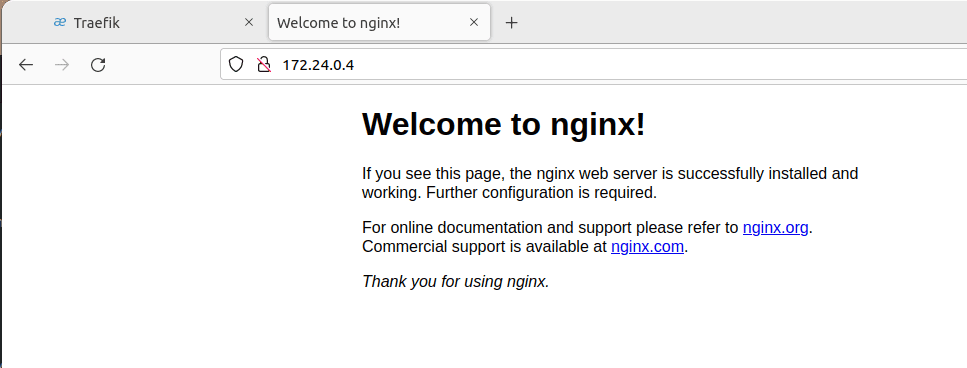Click Traefik tab favicon
The height and width of the screenshot is (368, 967).
[x=60, y=23]
